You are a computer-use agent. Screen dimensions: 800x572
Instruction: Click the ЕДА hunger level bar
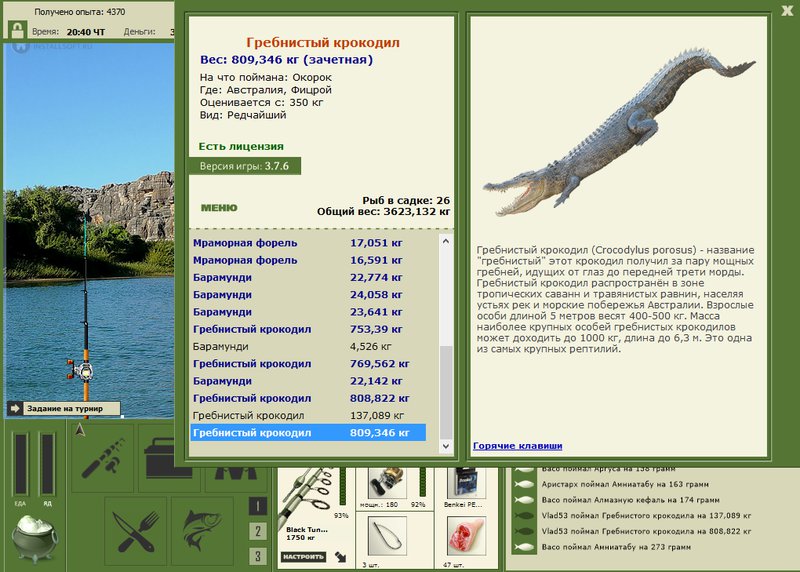pyautogui.click(x=21, y=464)
